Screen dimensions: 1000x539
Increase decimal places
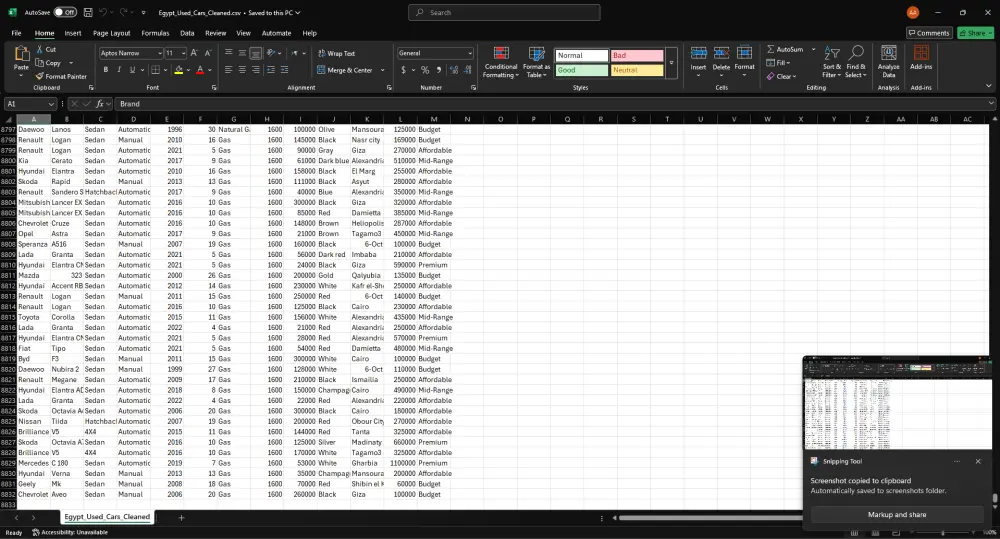point(453,70)
